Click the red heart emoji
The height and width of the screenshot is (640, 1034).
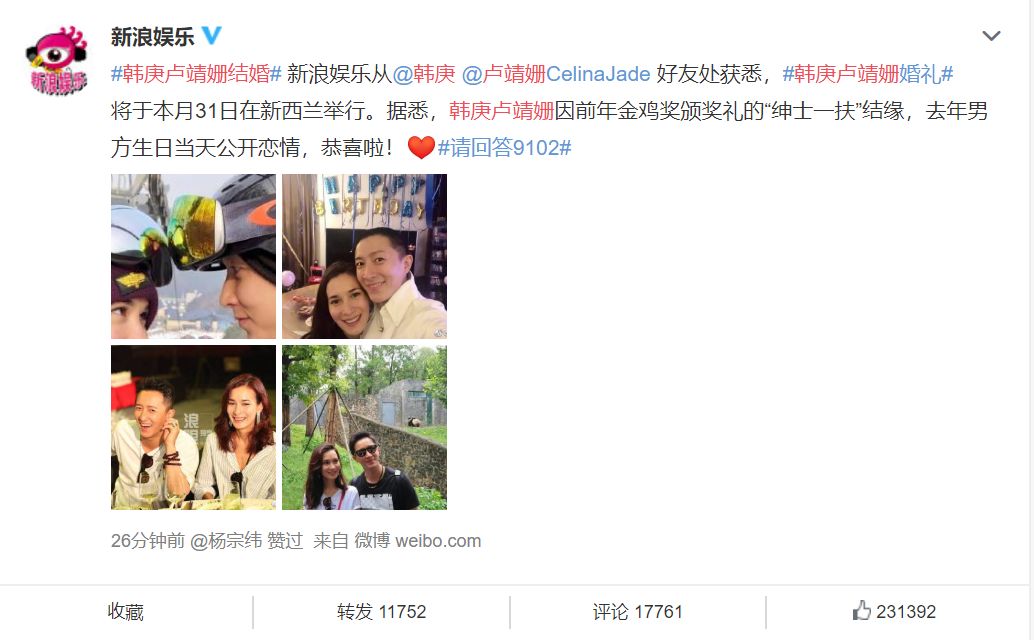pyautogui.click(x=421, y=148)
